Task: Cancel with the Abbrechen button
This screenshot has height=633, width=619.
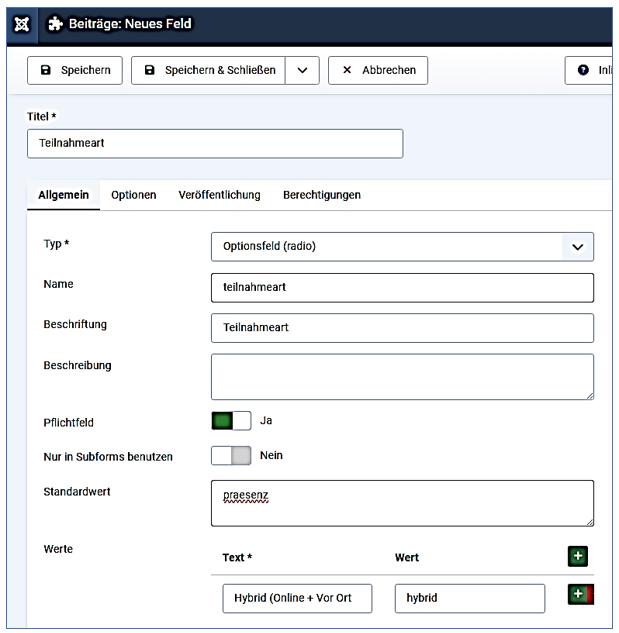Action: point(378,70)
